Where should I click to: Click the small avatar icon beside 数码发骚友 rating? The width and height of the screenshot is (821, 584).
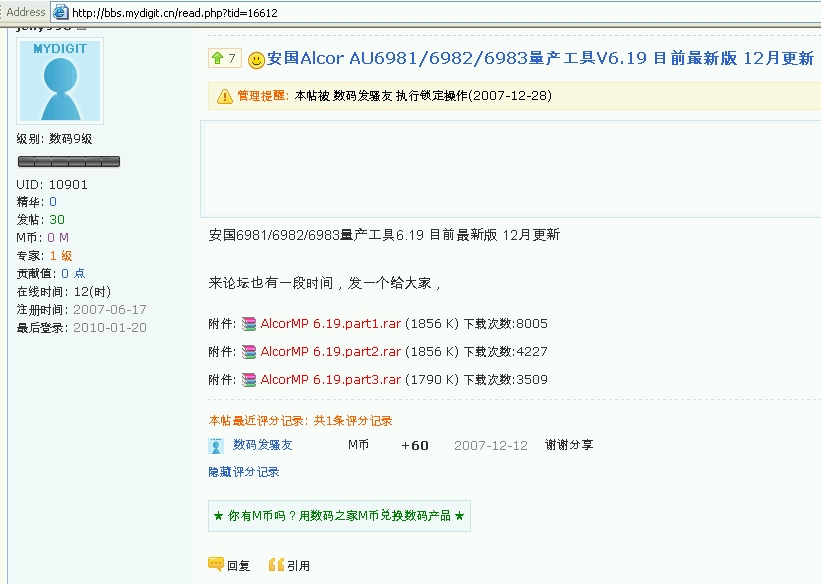point(216,446)
